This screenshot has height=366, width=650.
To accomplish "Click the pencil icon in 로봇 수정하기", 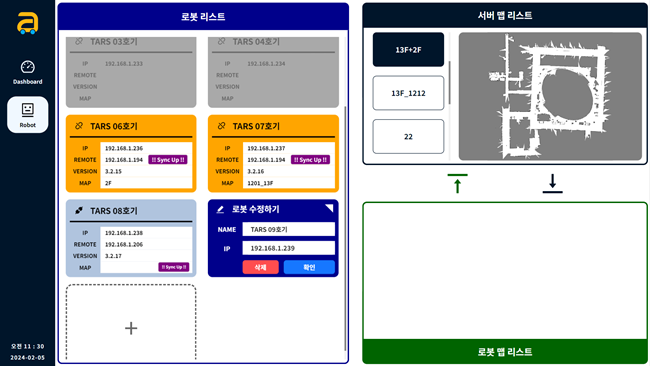I will pos(221,210).
